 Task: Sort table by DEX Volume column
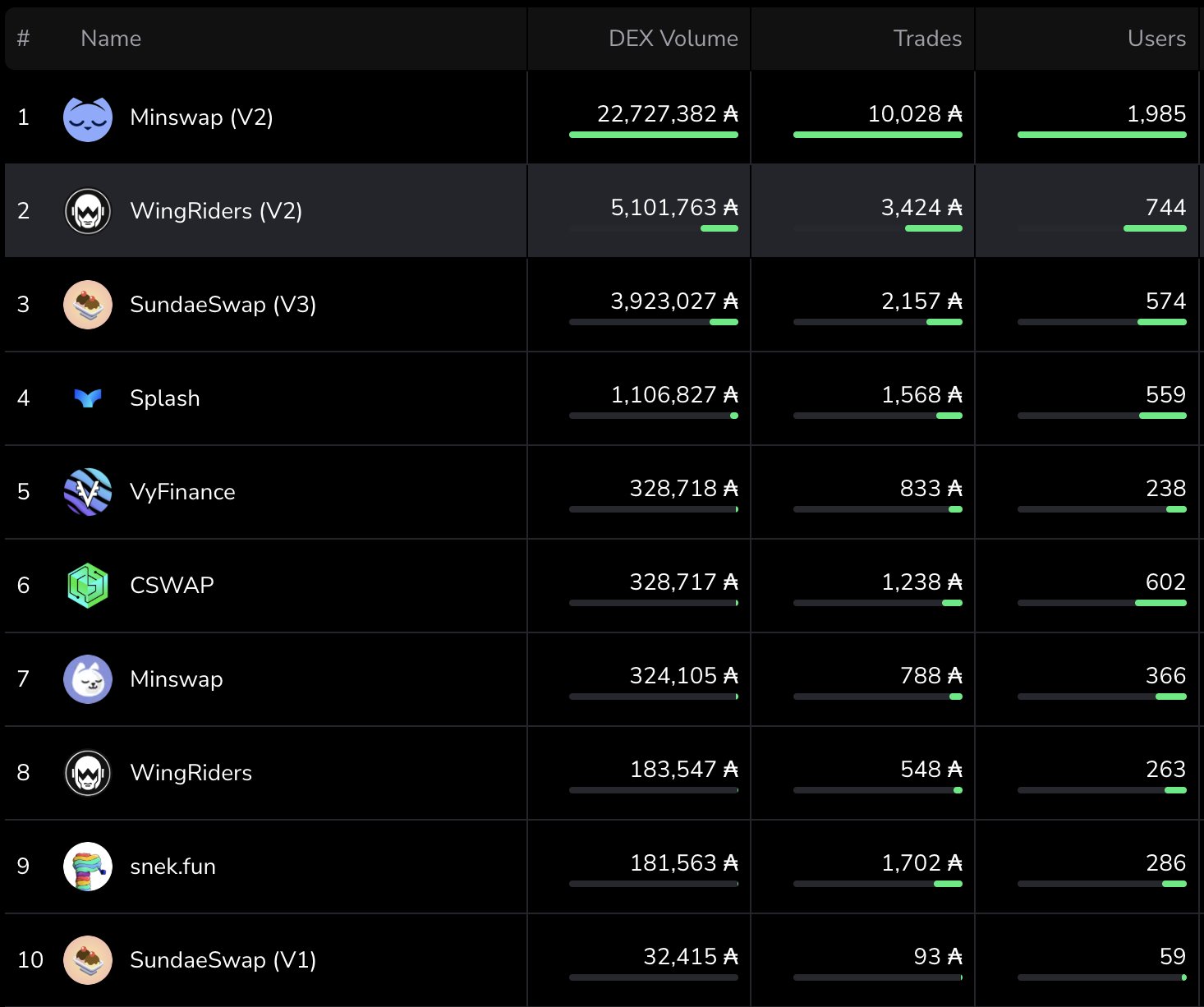pyautogui.click(x=673, y=39)
